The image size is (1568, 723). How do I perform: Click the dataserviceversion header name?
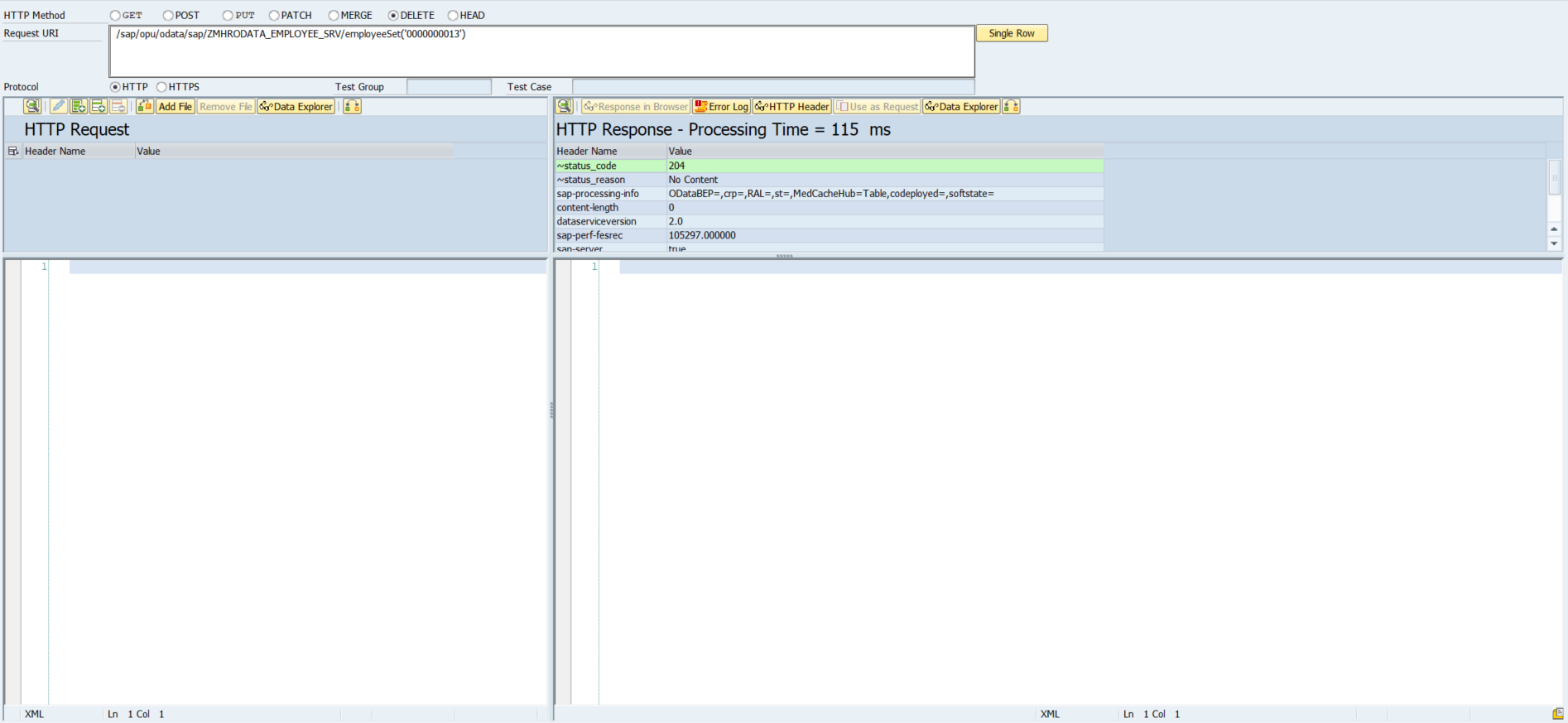pyautogui.click(x=596, y=222)
